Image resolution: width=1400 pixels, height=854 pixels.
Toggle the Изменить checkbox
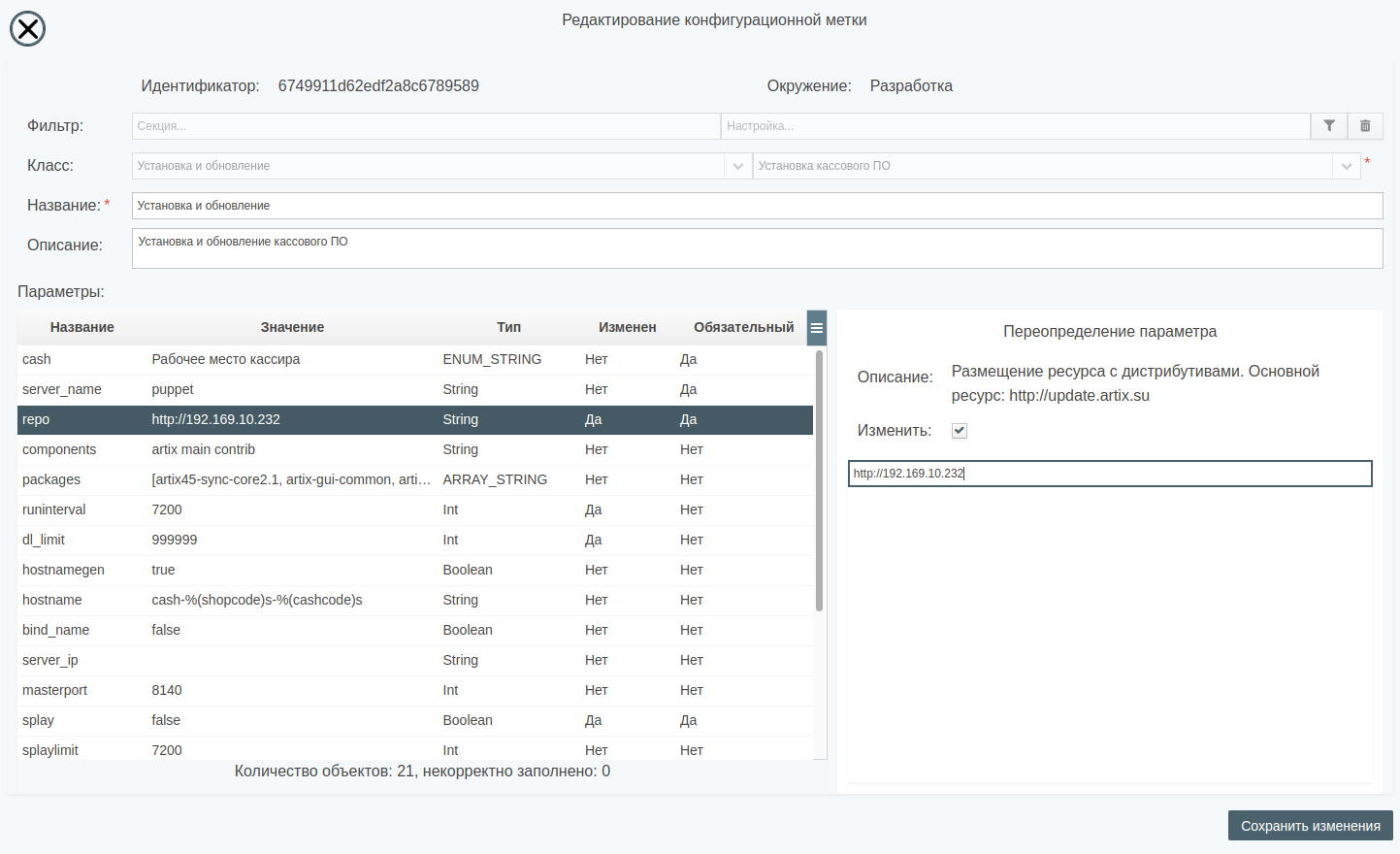[960, 431]
